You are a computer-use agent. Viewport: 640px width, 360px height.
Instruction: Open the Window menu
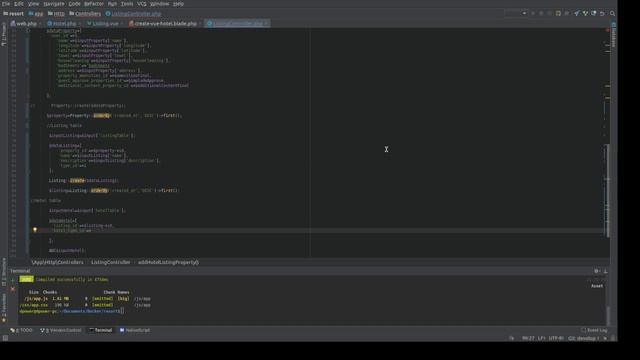160,4
